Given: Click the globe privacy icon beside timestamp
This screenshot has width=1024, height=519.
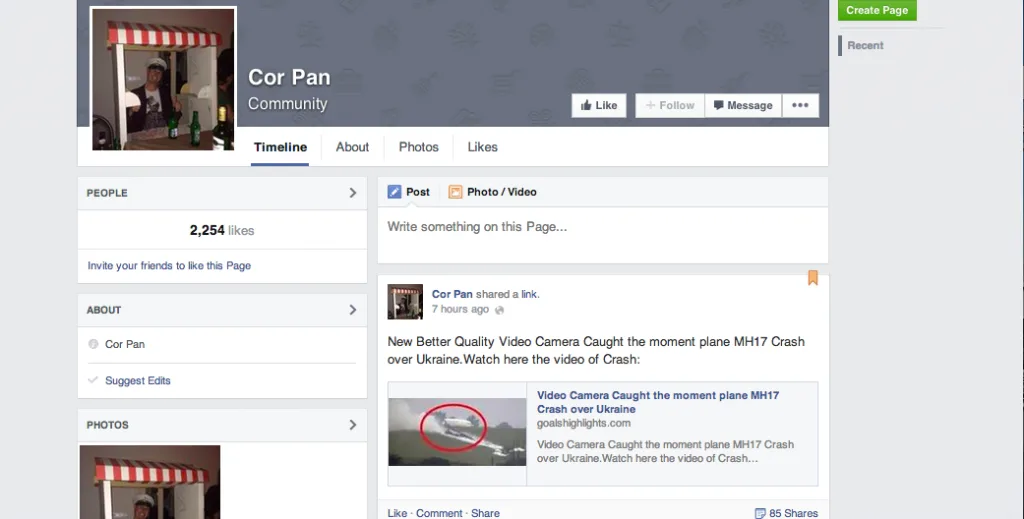Looking at the screenshot, I should (x=500, y=311).
